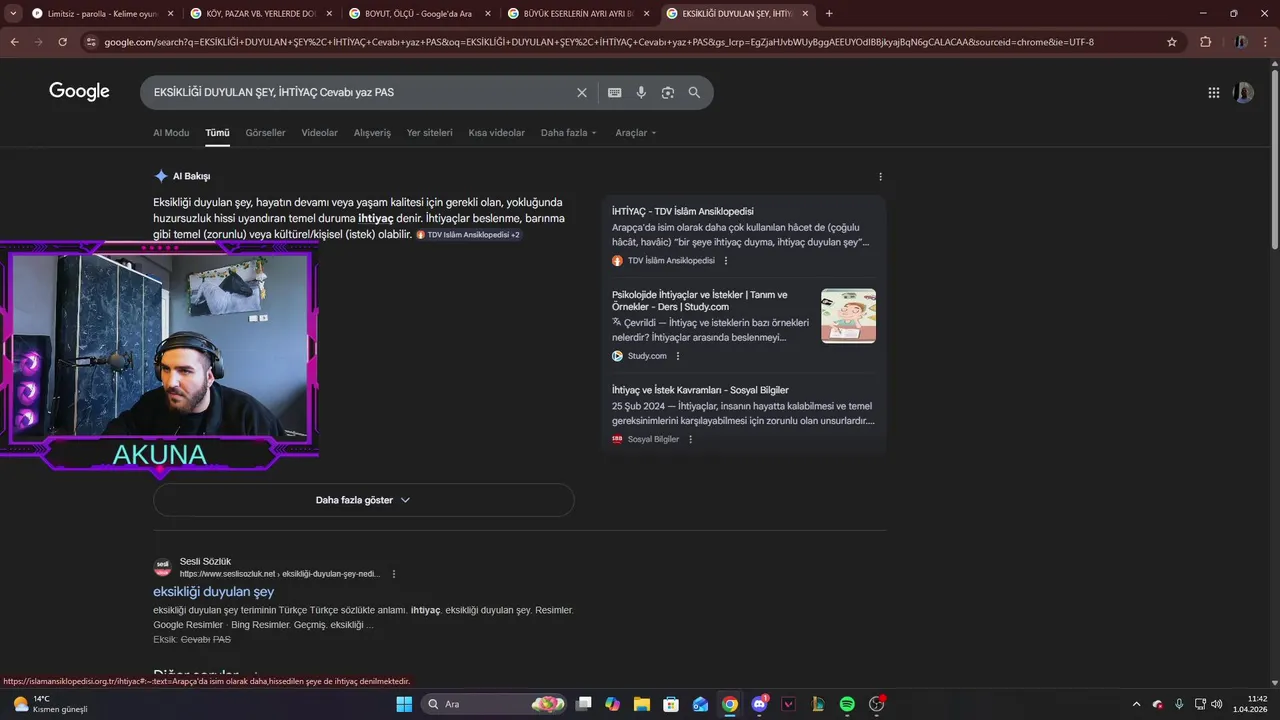This screenshot has height=720, width=1280.
Task: Clear the Google search box with the X icon
Action: pos(582,92)
